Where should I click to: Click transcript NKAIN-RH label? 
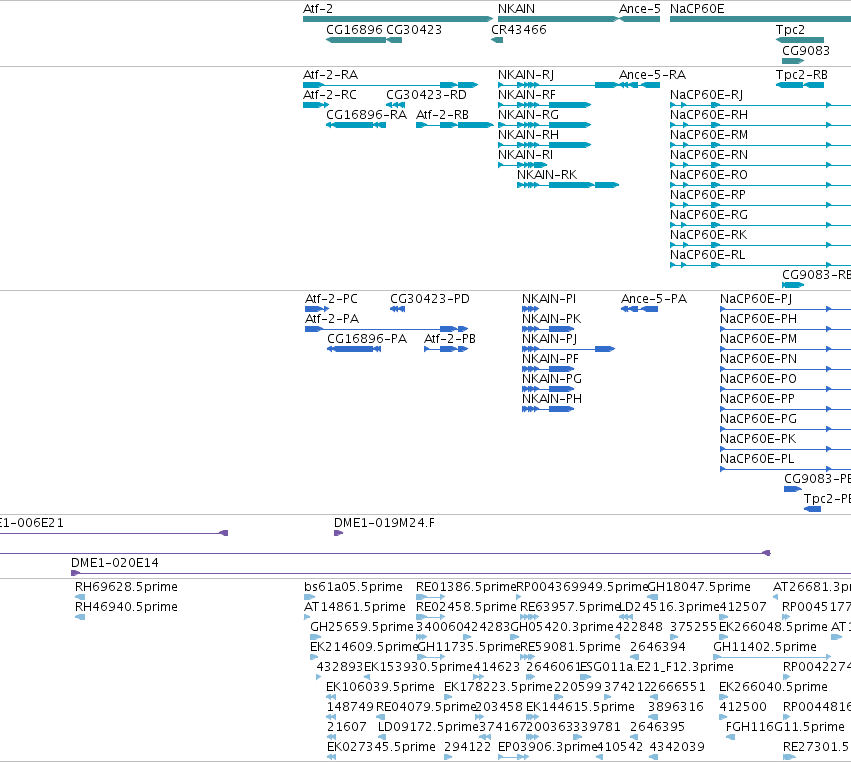pos(529,135)
